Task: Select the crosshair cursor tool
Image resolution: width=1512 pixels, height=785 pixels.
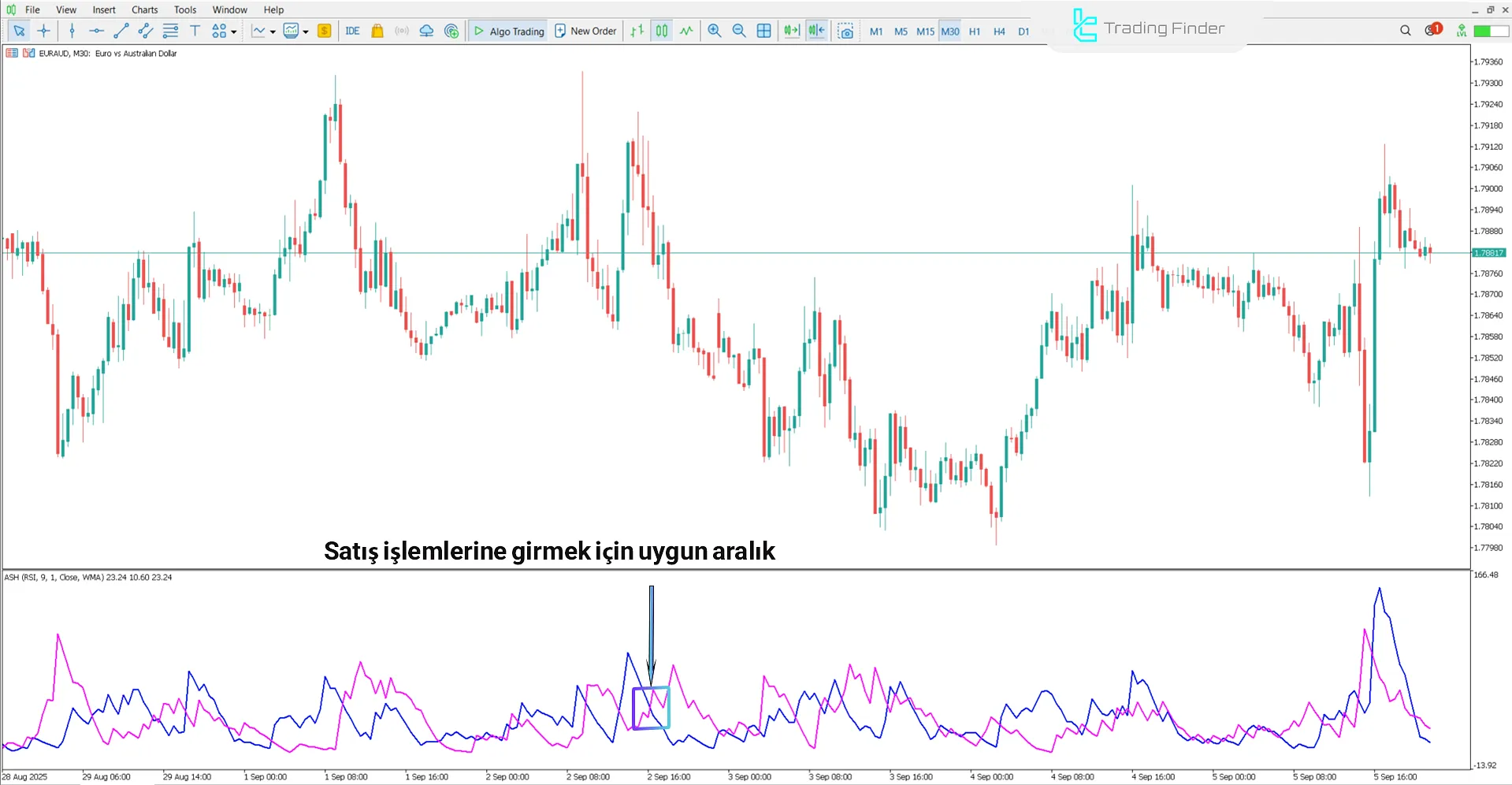Action: coord(44,31)
